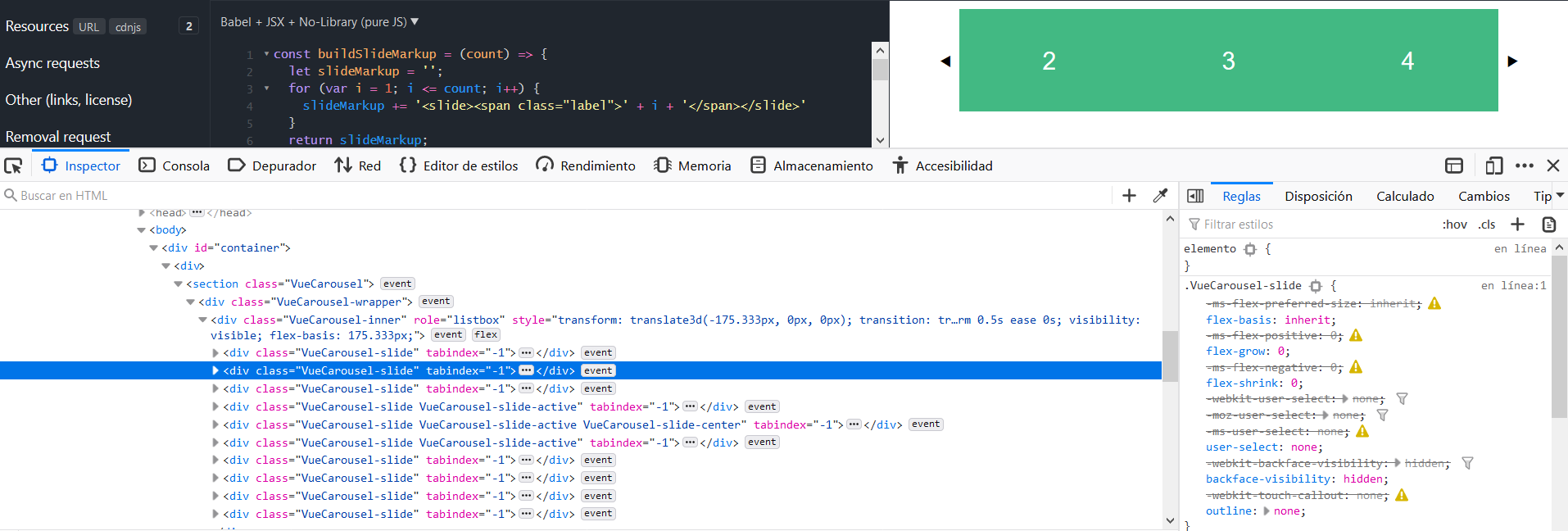Click the cdnjs resources button
Image resolution: width=1568 pixels, height=531 pixels.
(x=128, y=27)
